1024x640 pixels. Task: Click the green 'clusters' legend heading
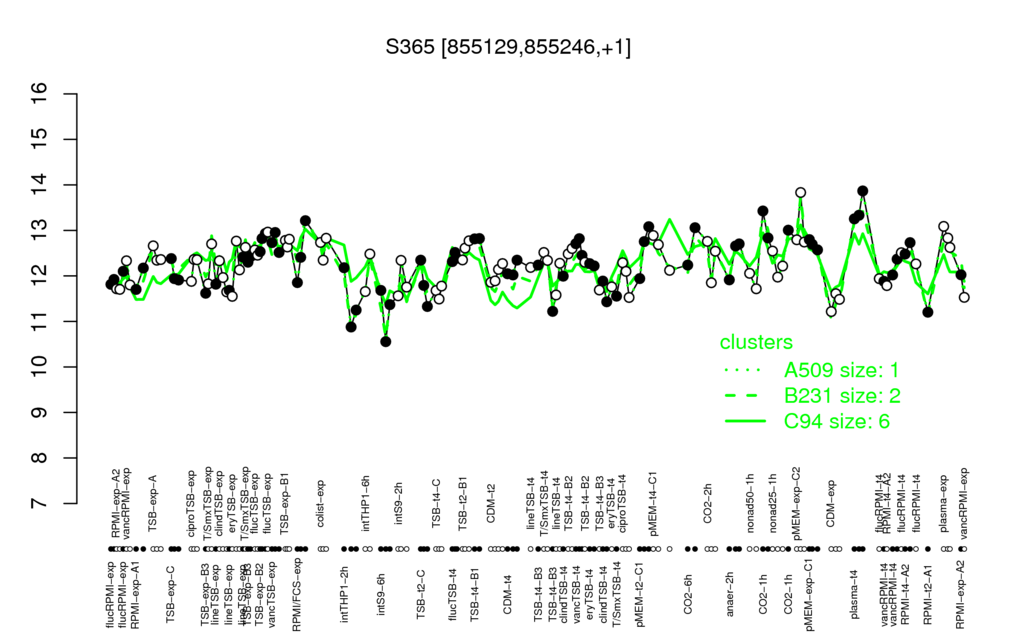[756, 342]
